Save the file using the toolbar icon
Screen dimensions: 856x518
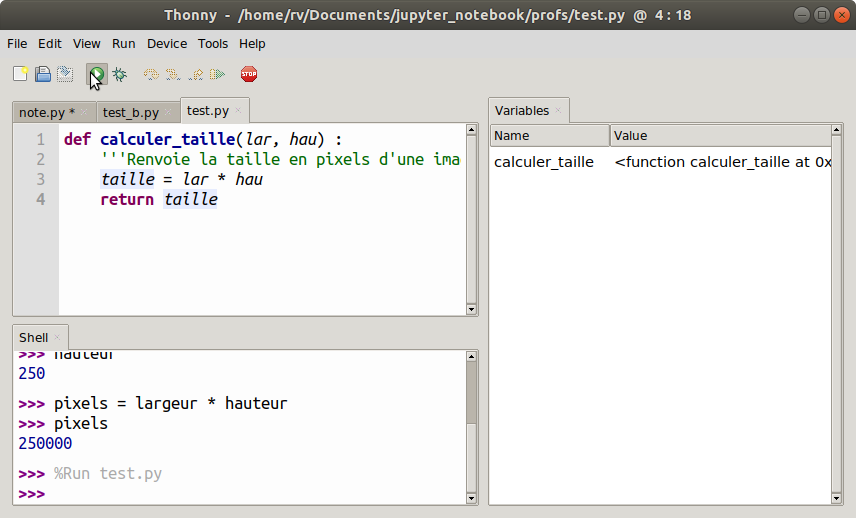click(x=65, y=74)
